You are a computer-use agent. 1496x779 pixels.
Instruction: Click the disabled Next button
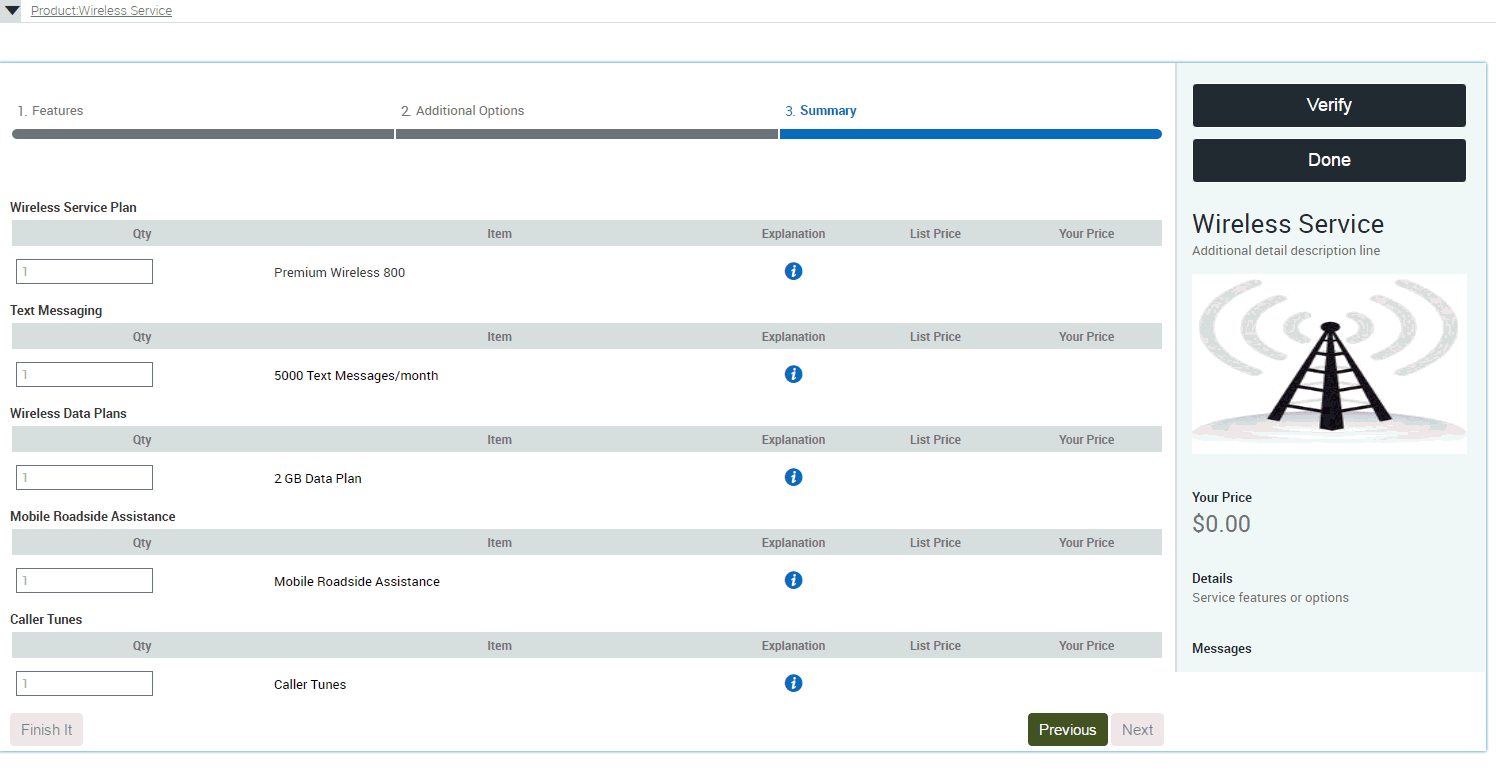click(x=1137, y=729)
